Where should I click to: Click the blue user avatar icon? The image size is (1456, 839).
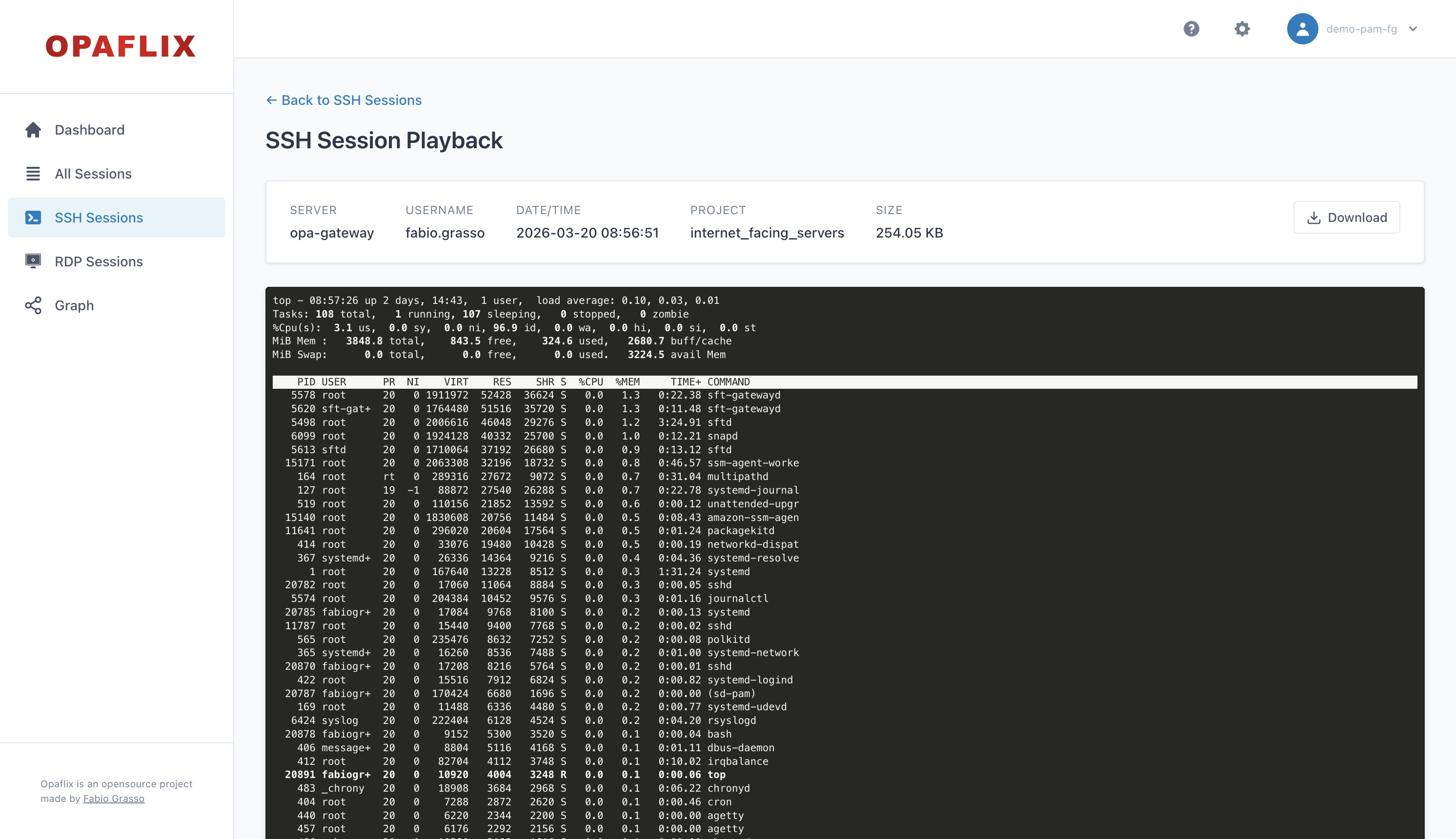pyautogui.click(x=1303, y=28)
